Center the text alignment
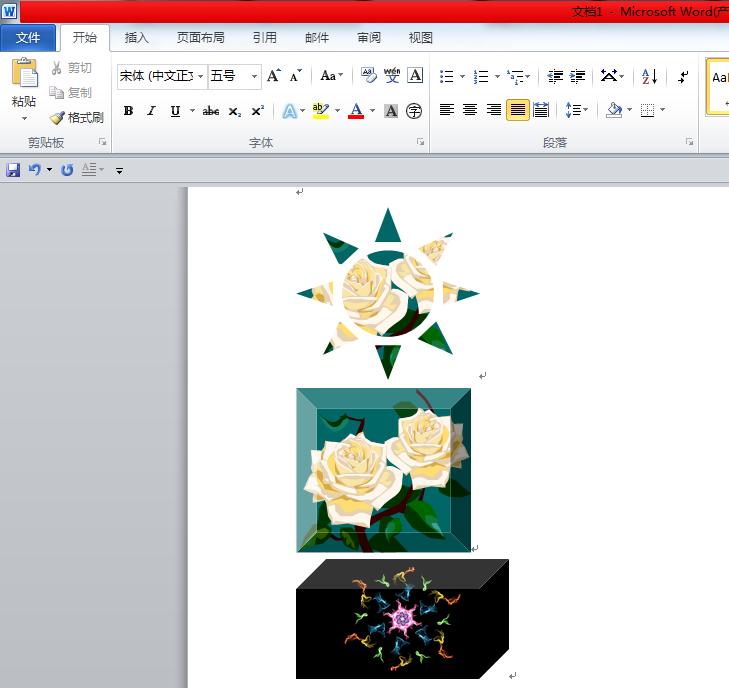729x688 pixels. [470, 110]
